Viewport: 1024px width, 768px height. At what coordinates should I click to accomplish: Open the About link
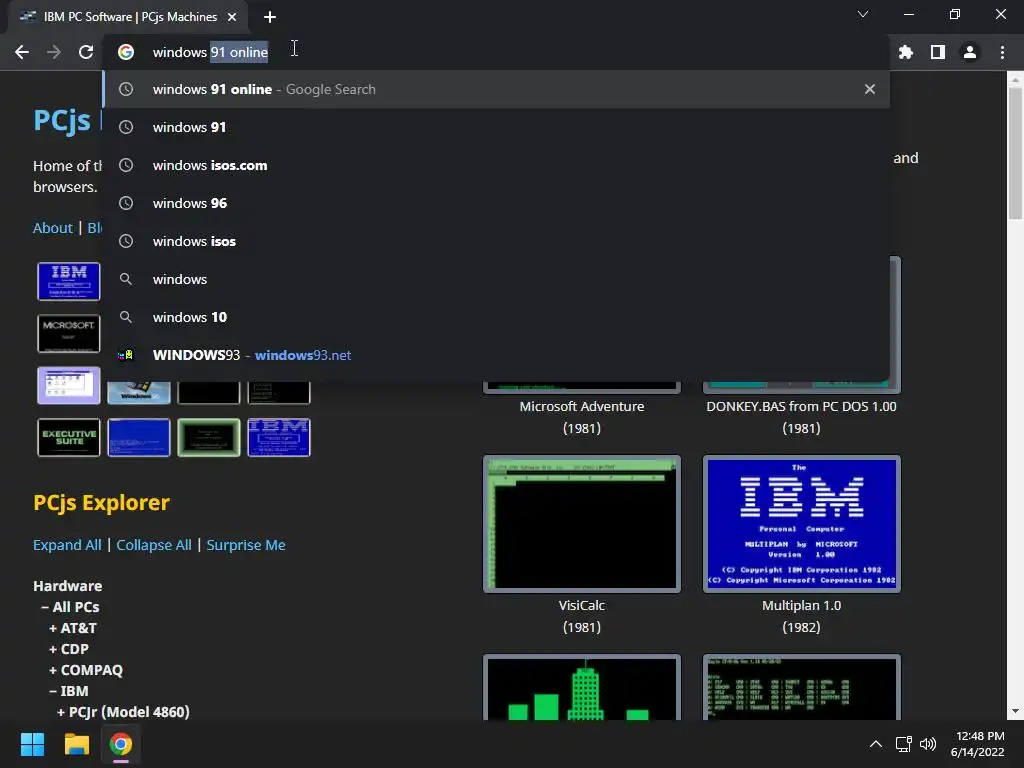click(53, 228)
